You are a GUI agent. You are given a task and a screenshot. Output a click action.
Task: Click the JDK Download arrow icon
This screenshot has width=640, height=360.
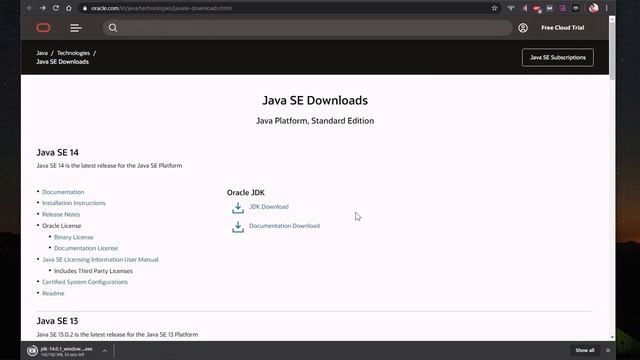click(x=238, y=207)
